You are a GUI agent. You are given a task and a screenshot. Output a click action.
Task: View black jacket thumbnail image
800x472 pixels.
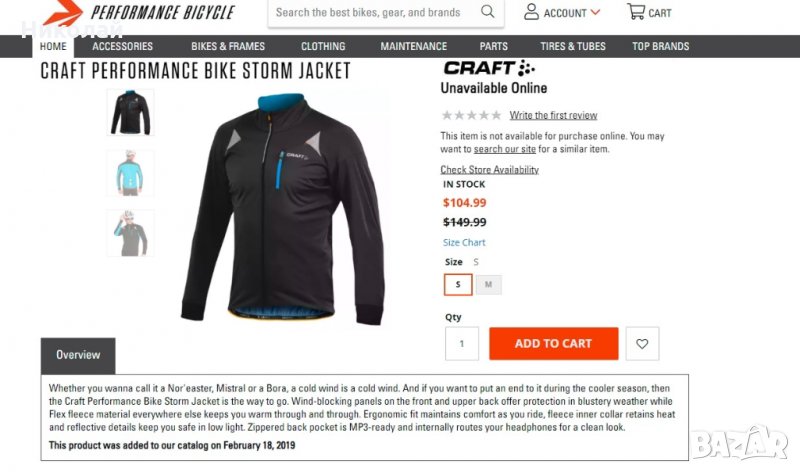point(131,112)
